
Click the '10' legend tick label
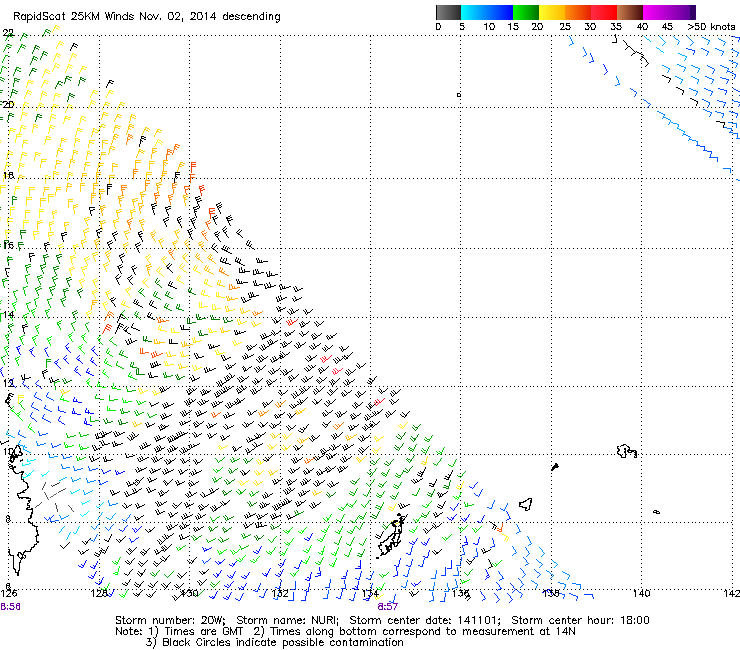tap(489, 26)
